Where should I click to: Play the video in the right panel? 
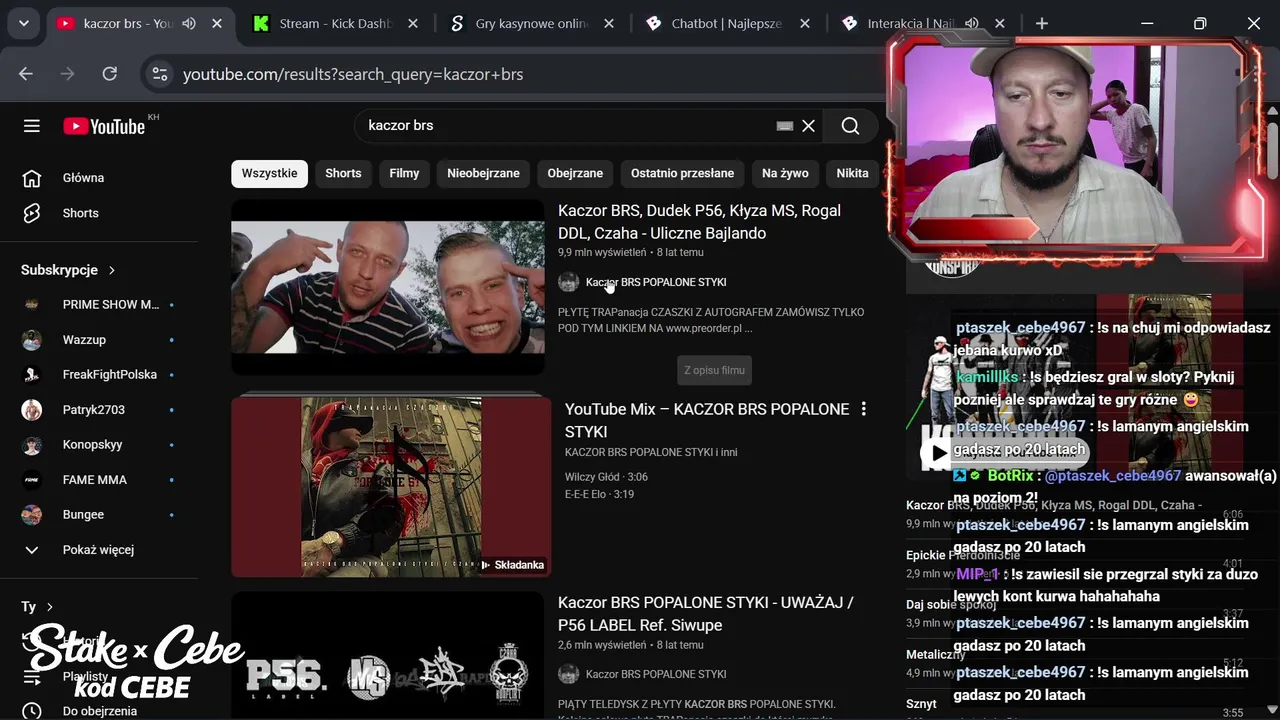click(937, 452)
